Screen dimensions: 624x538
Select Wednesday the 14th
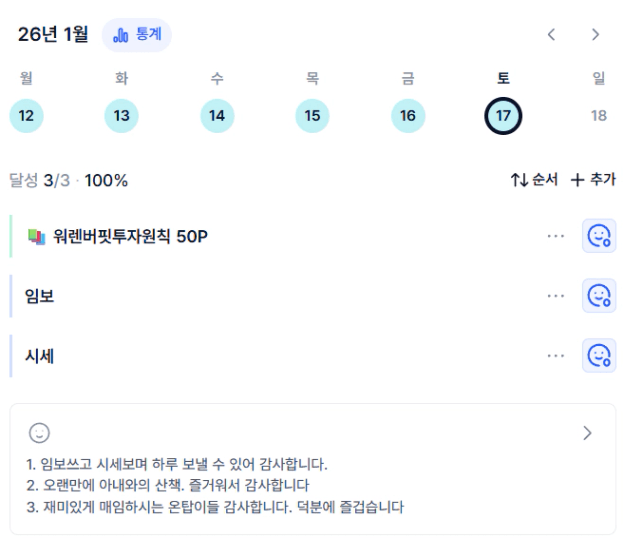(x=217, y=116)
